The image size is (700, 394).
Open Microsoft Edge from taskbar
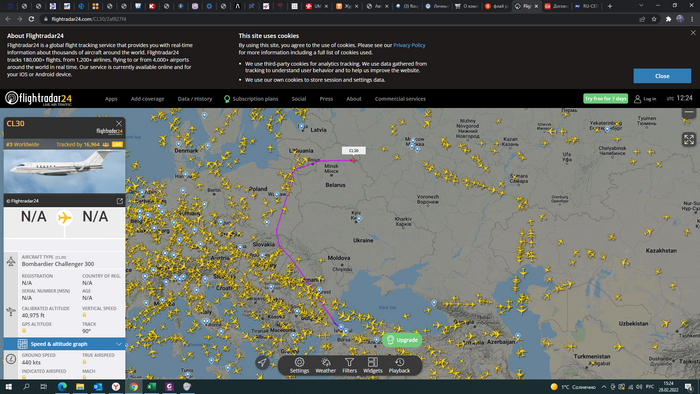click(62, 386)
